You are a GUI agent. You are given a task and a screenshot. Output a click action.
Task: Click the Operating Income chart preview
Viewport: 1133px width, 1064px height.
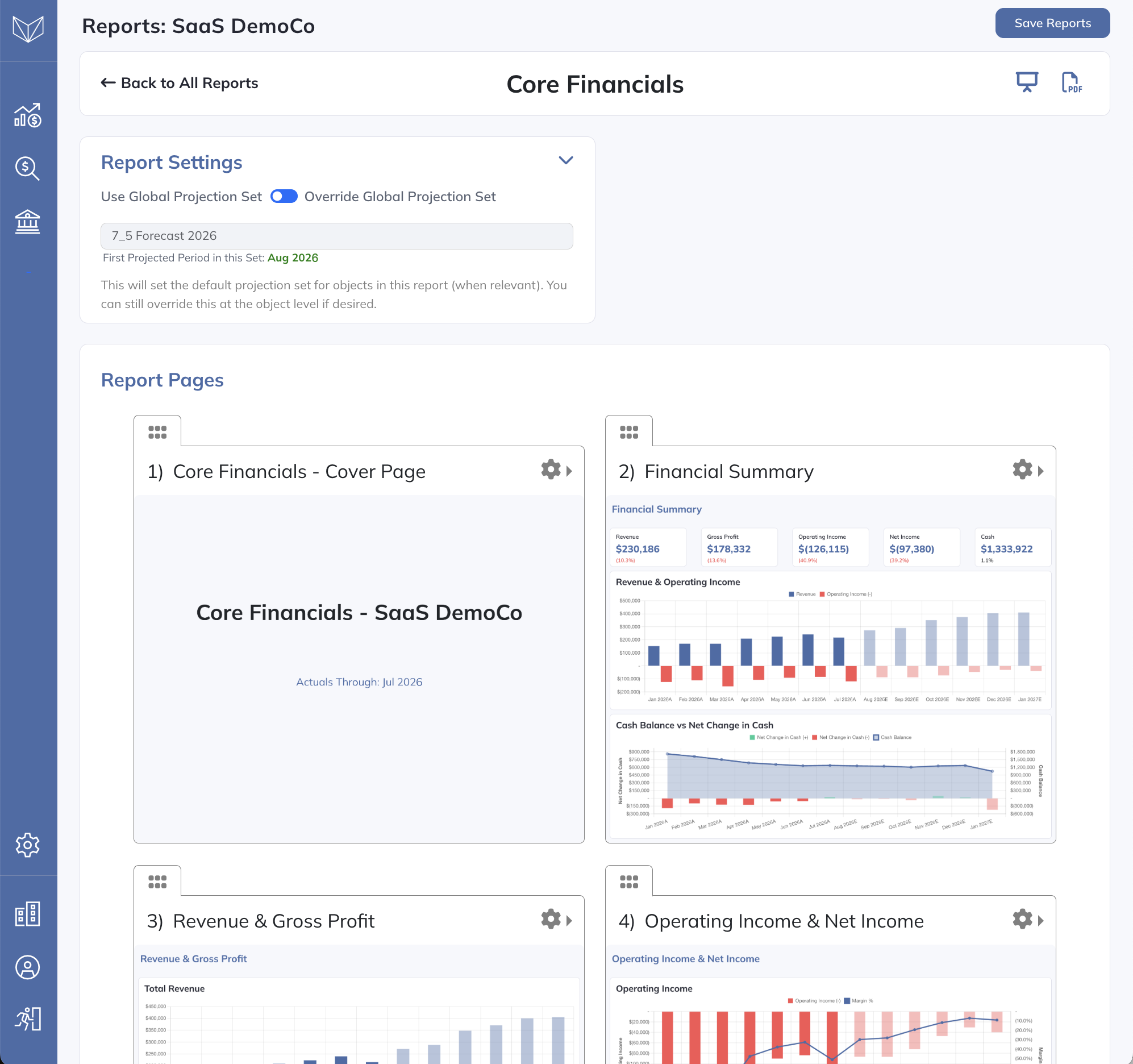pyautogui.click(x=830, y=1021)
